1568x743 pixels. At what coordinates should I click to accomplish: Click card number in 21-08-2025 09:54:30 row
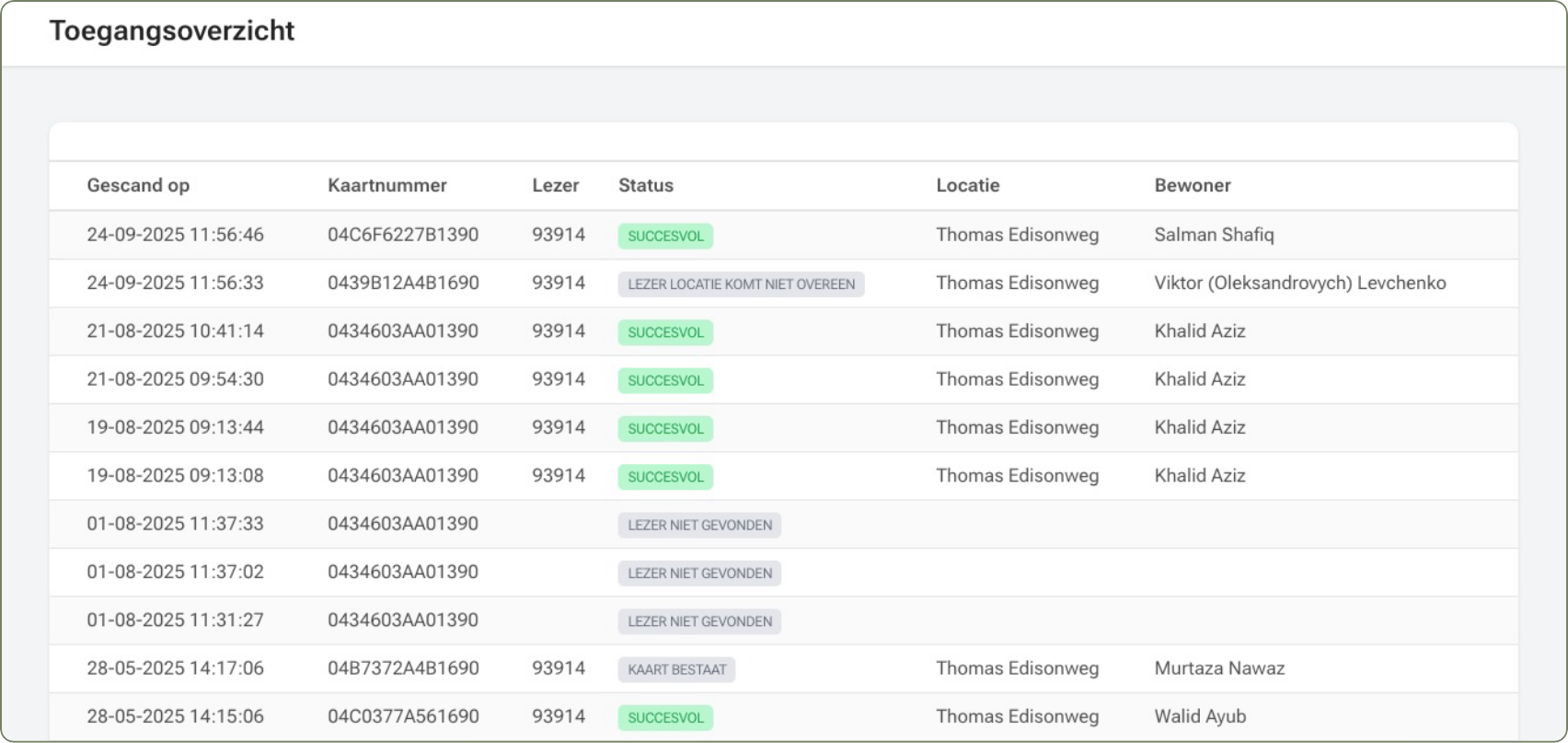[x=403, y=379]
